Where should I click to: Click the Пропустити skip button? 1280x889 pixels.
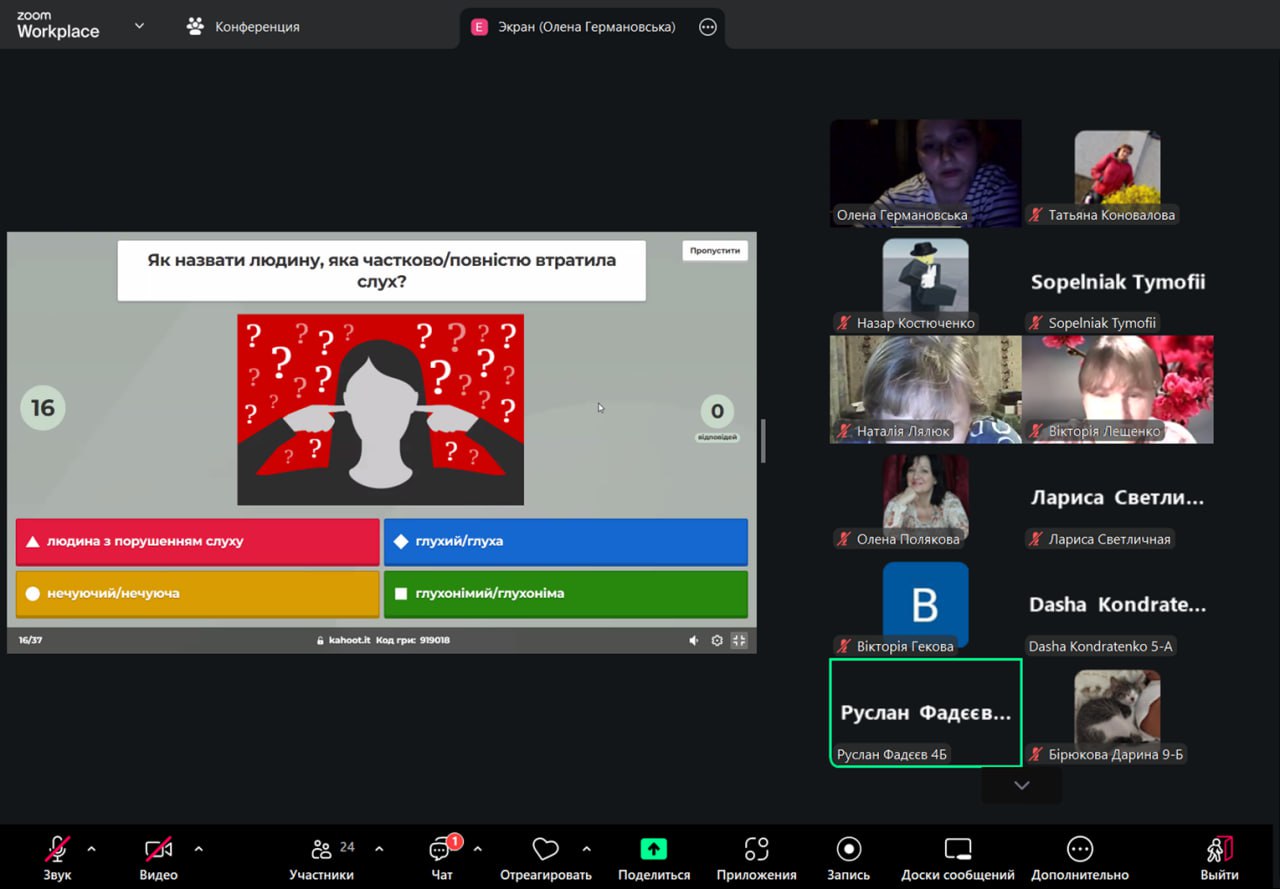coord(715,251)
